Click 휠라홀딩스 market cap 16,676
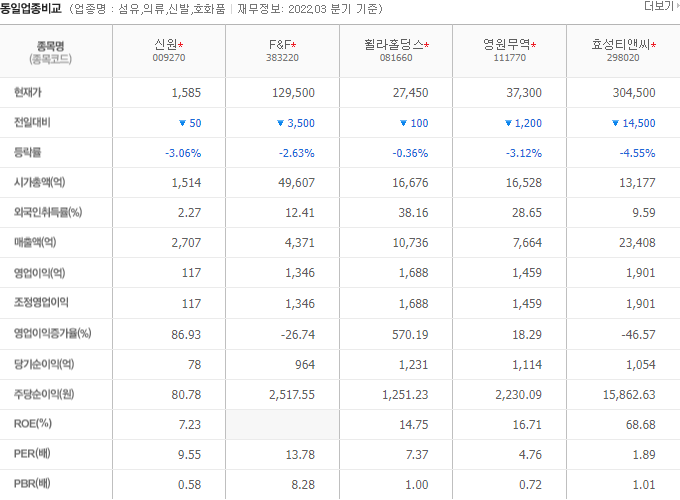680x500 pixels. coord(410,183)
